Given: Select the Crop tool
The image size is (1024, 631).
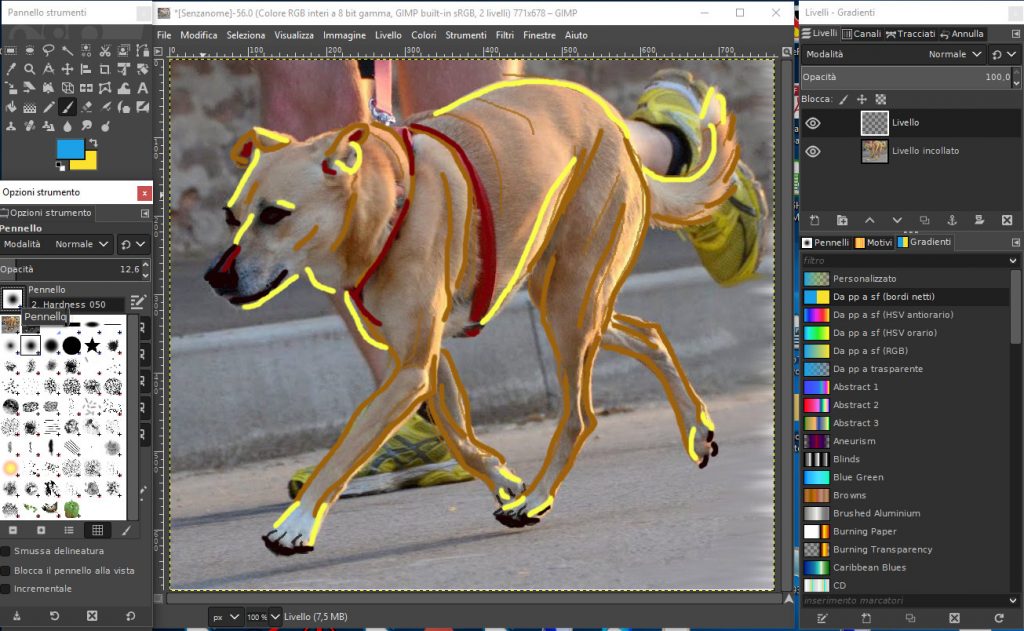Looking at the screenshot, I should click(x=105, y=69).
